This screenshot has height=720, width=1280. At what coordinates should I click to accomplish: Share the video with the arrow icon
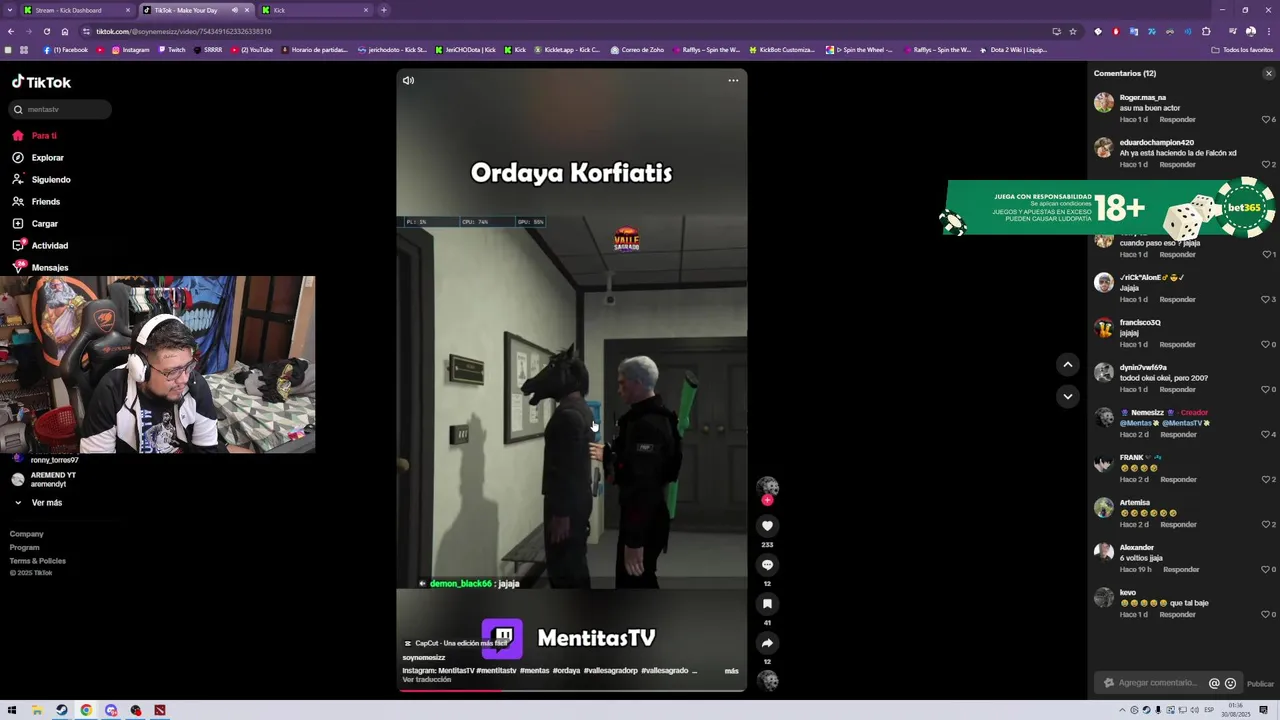pos(767,643)
